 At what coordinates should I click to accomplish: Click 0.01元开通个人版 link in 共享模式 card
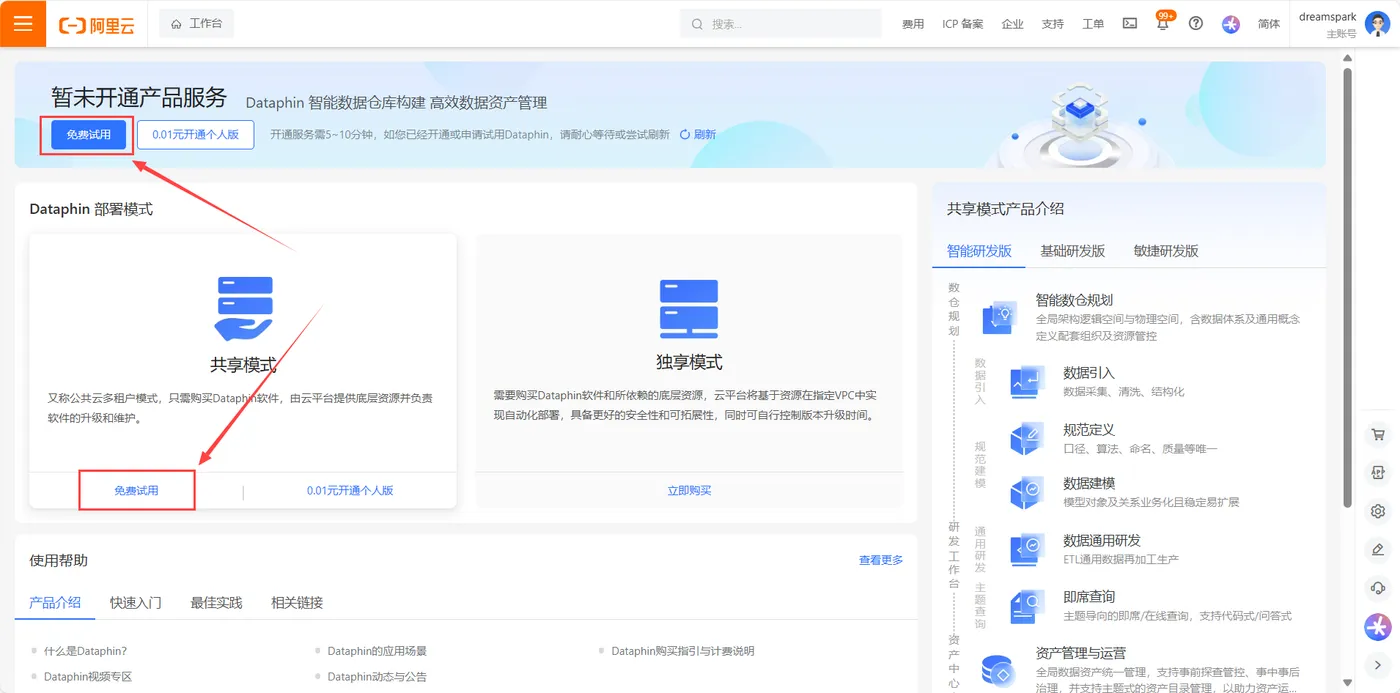(x=350, y=491)
